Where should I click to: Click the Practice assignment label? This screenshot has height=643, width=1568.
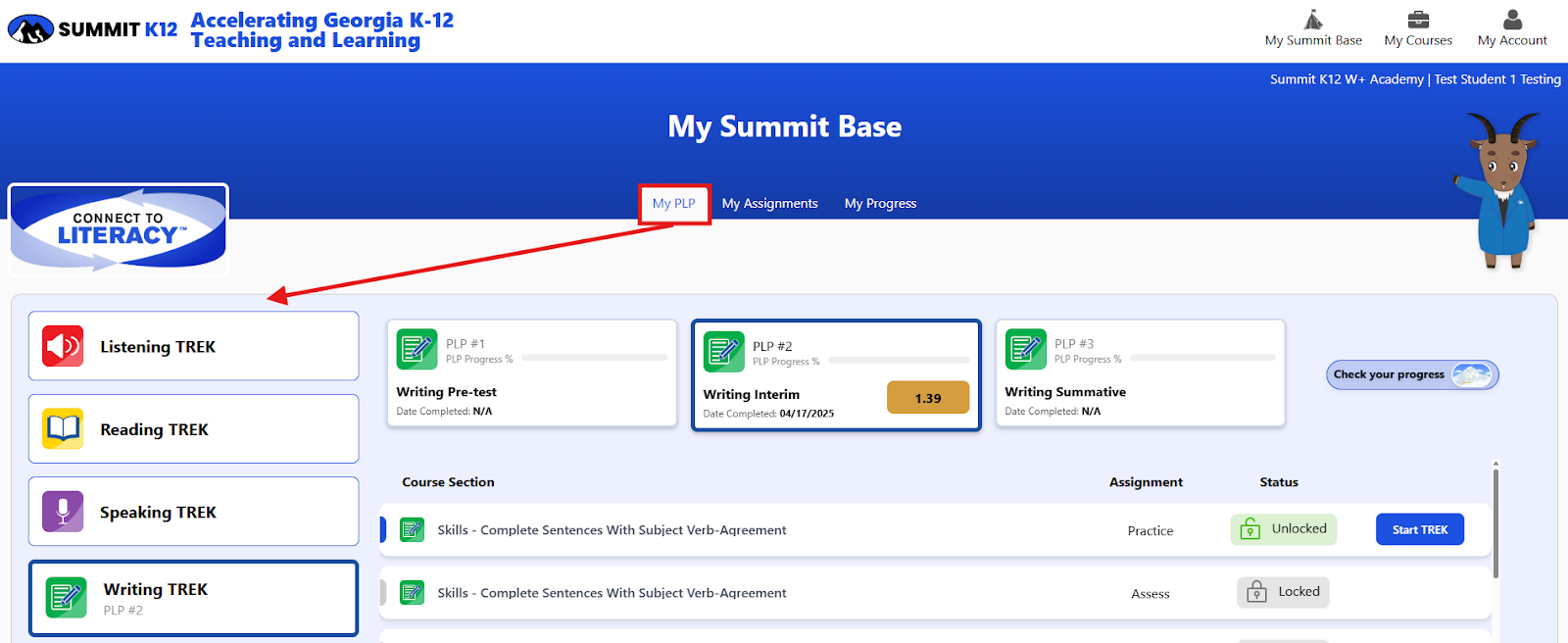[1151, 531]
